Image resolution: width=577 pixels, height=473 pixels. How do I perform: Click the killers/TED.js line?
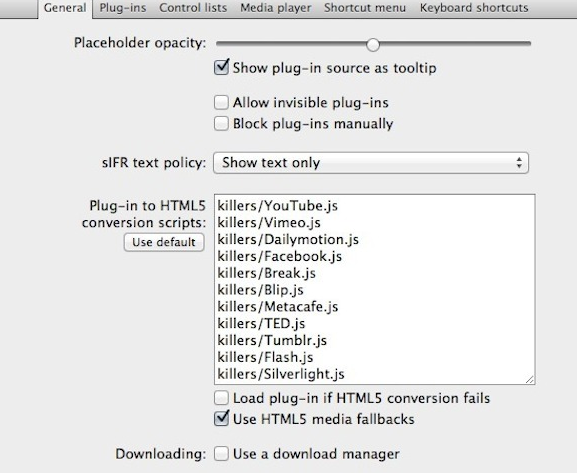(x=261, y=324)
